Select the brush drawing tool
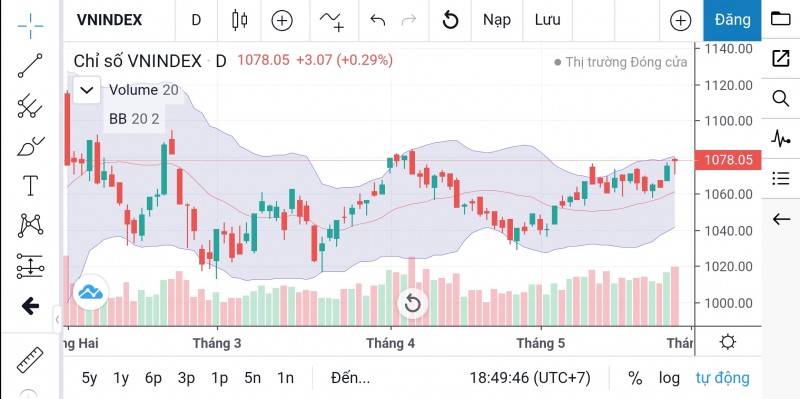This screenshot has width=800, height=399. point(31,145)
